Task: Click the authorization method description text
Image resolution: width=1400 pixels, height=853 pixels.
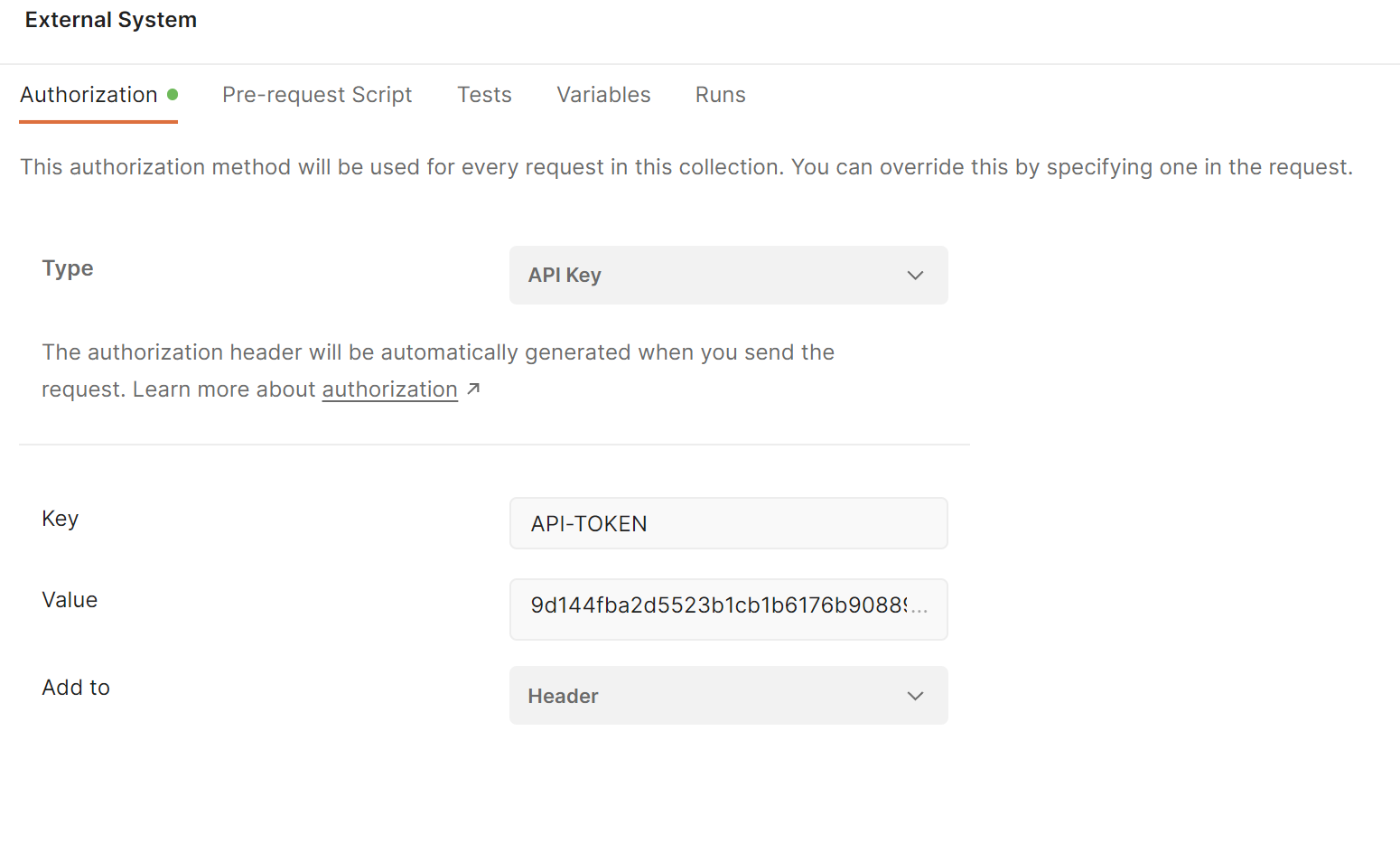Action: [686, 167]
